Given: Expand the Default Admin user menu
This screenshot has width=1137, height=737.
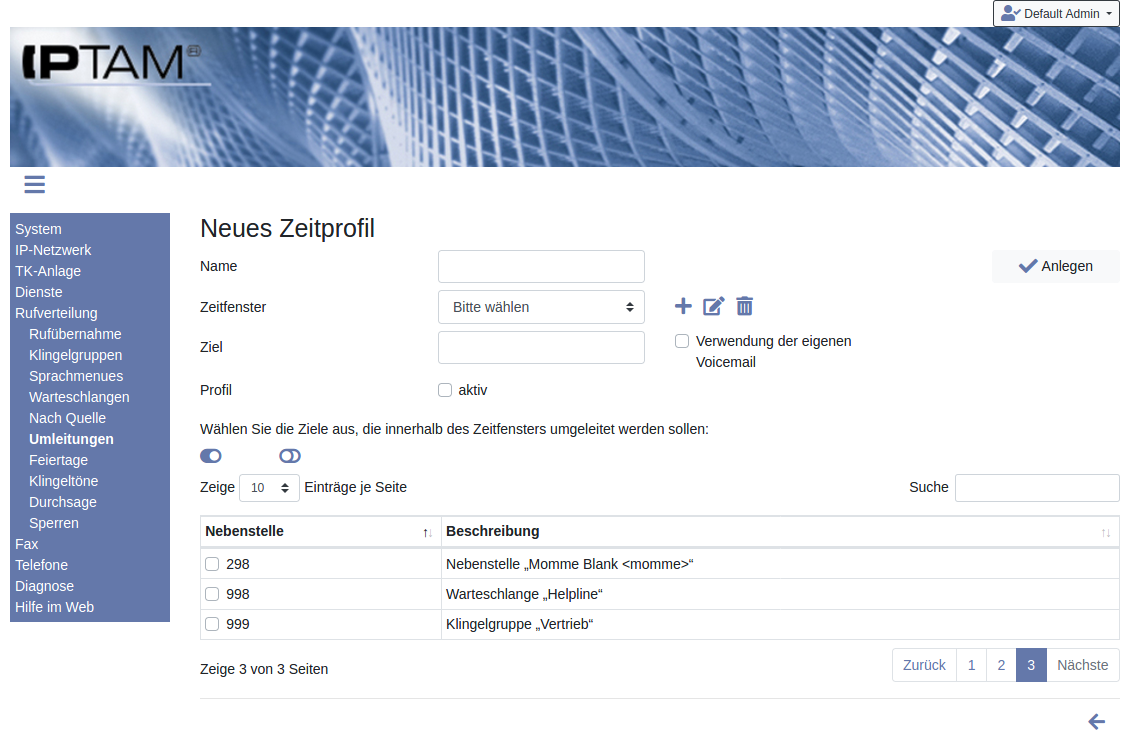Looking at the screenshot, I should [1055, 14].
